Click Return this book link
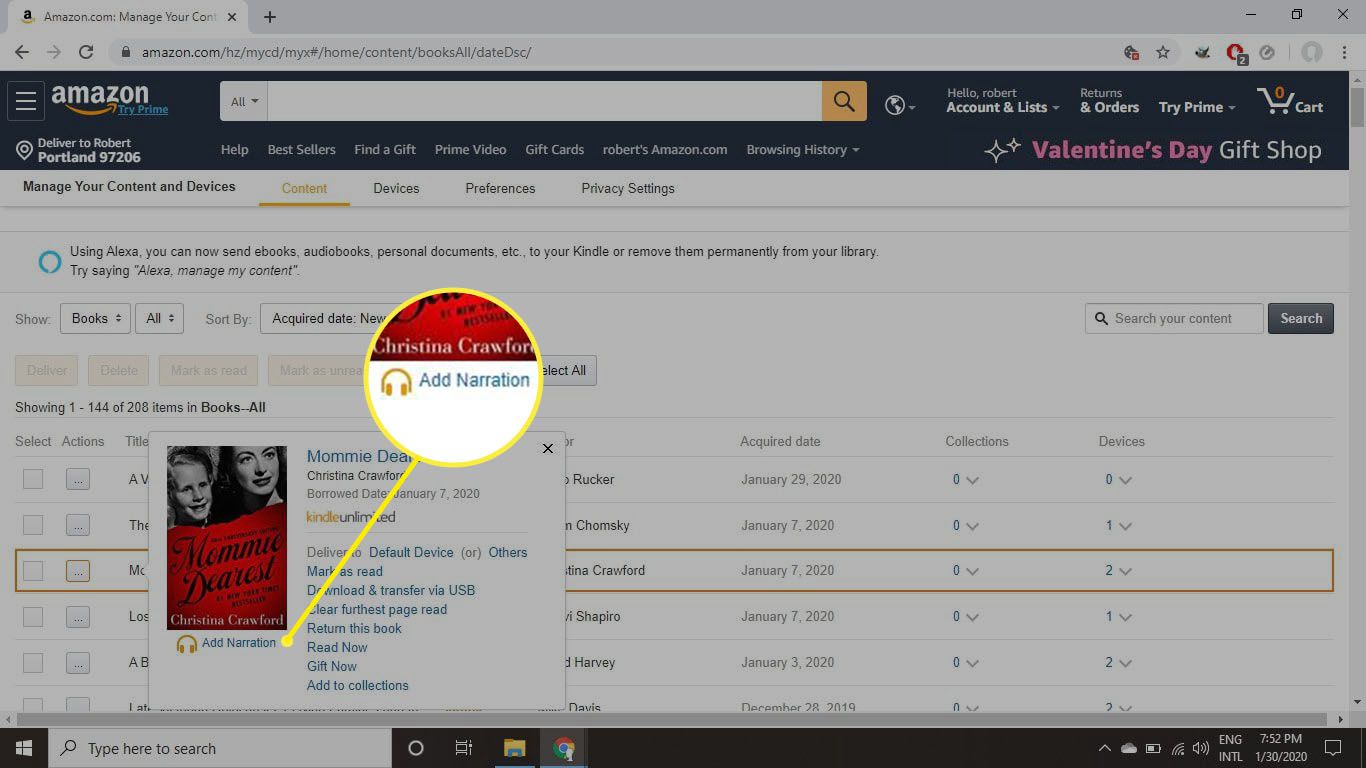Screen dimensions: 1366x768 pos(354,628)
